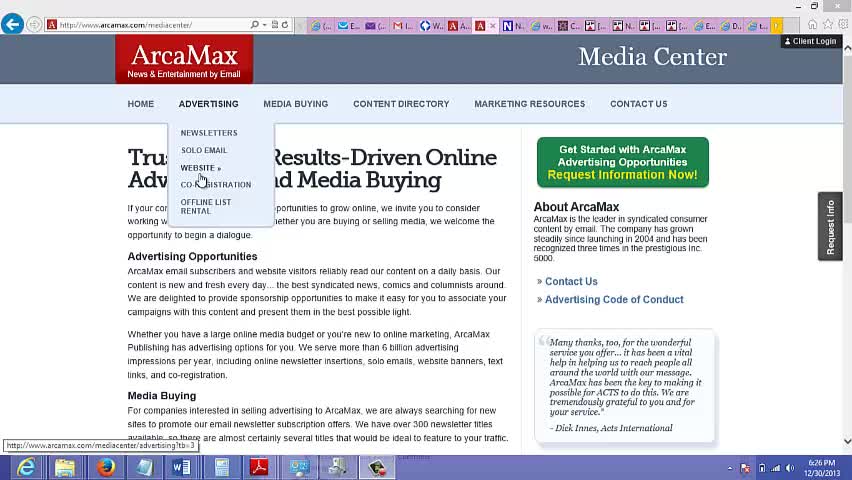Open Advertising Code of Conduct link
The height and width of the screenshot is (480, 852).
[x=614, y=300]
